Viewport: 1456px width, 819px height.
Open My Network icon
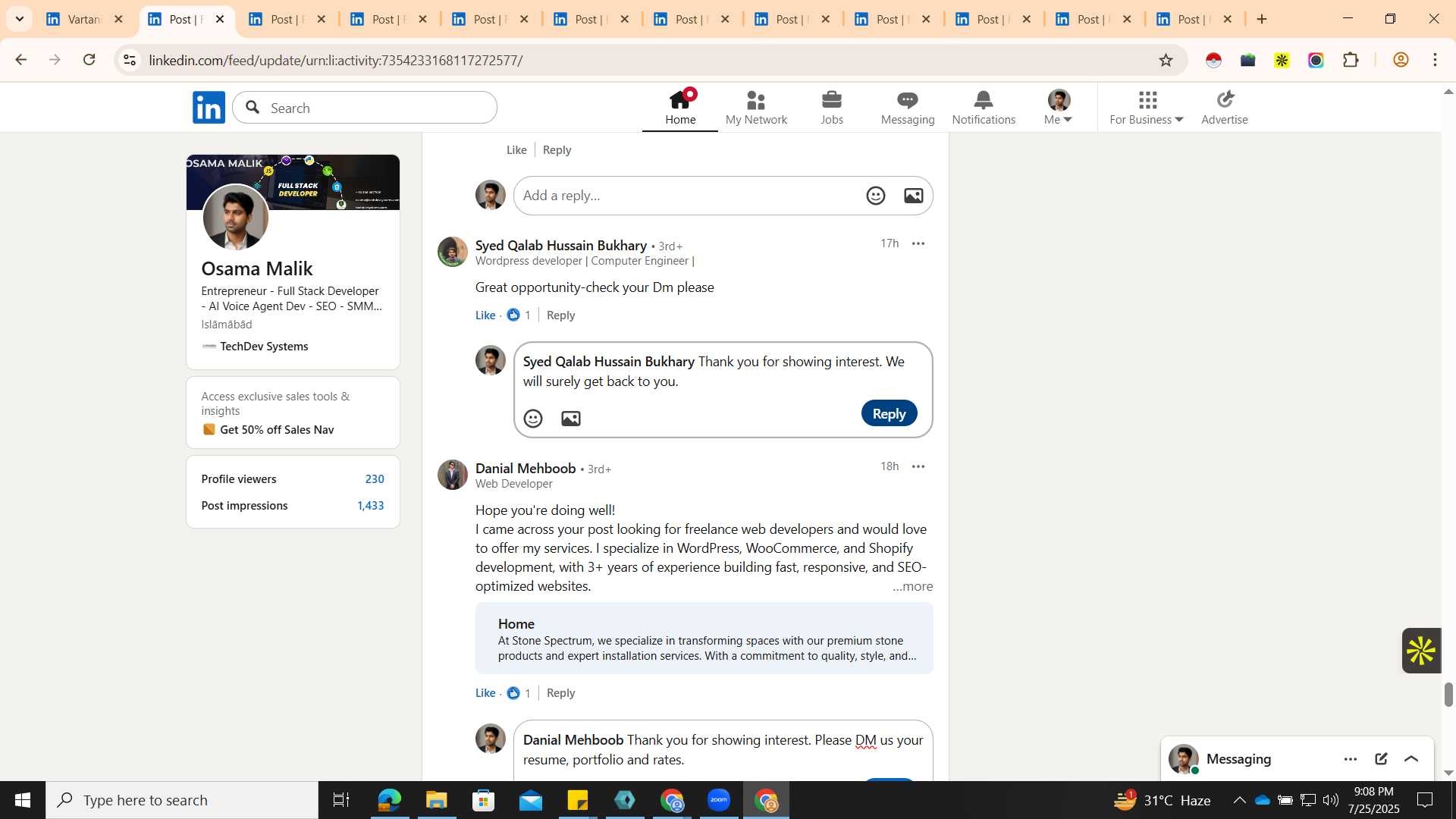(756, 107)
